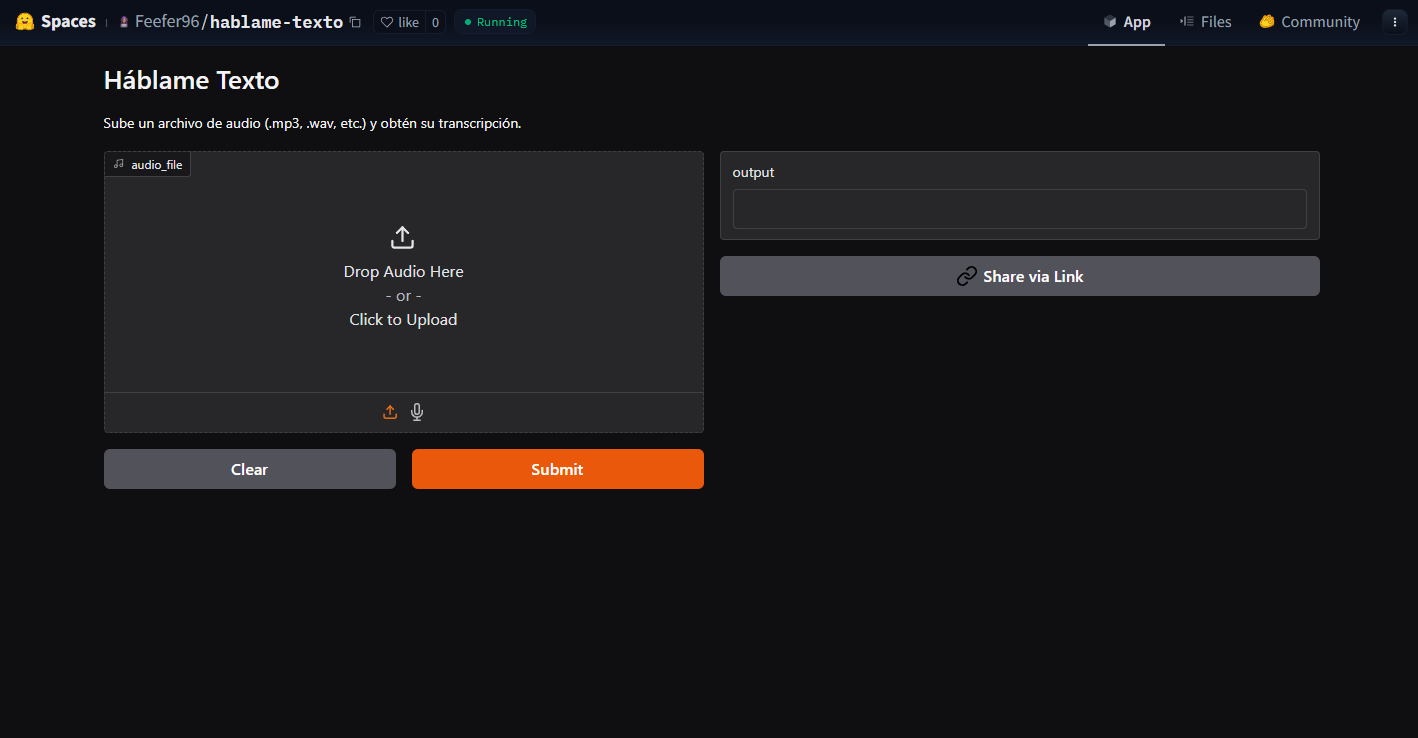This screenshot has width=1418, height=738.
Task: Click the Háblame Texto heading
Action: (x=192, y=80)
